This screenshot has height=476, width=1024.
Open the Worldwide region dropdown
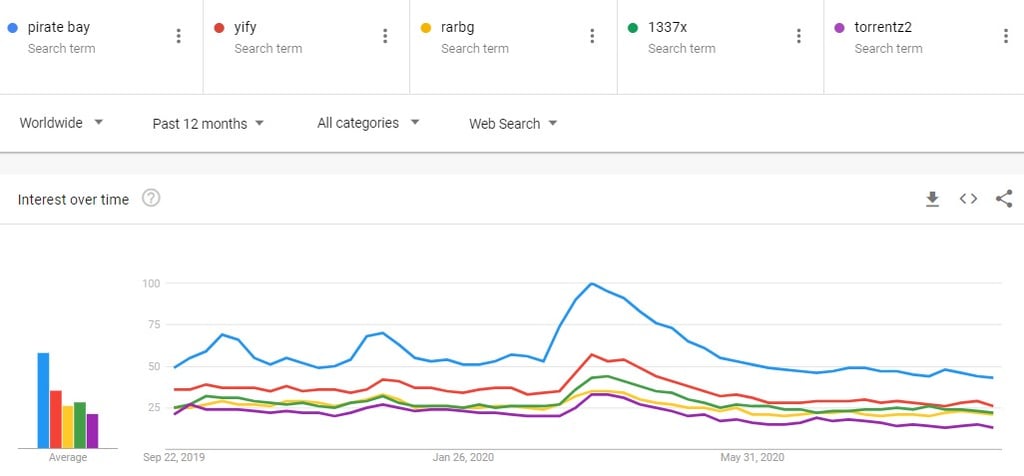click(61, 123)
